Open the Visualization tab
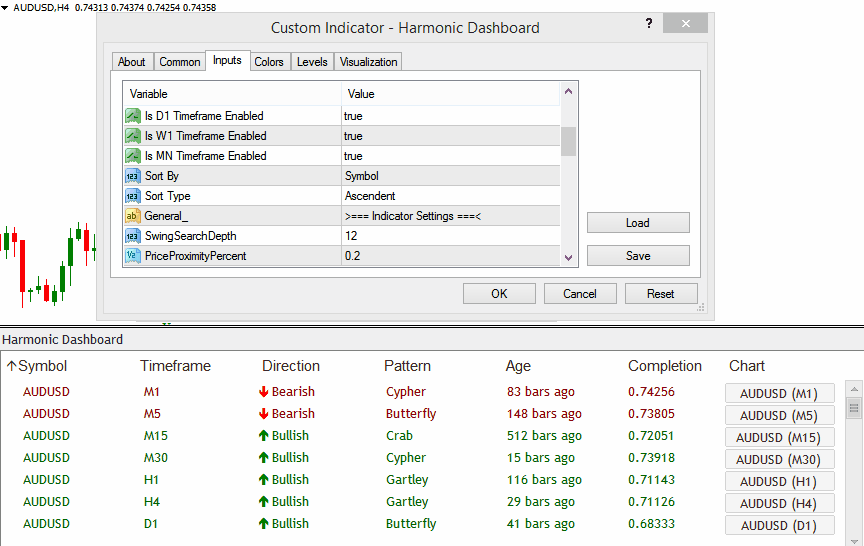This screenshot has width=864, height=546. point(368,62)
